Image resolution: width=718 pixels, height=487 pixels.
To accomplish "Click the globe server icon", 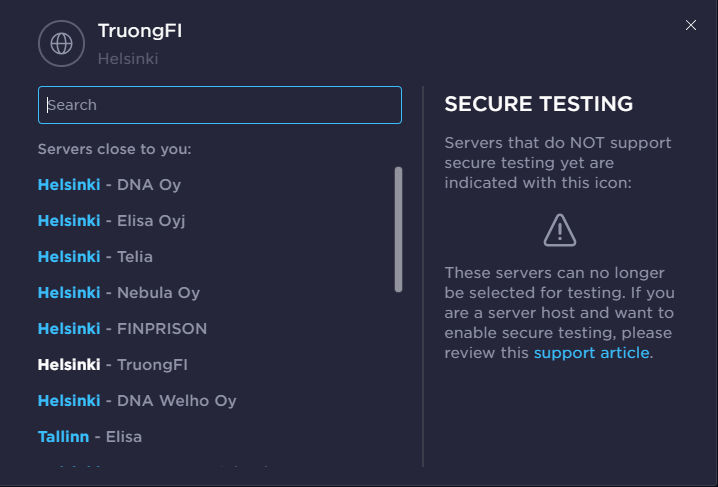I will (61, 43).
